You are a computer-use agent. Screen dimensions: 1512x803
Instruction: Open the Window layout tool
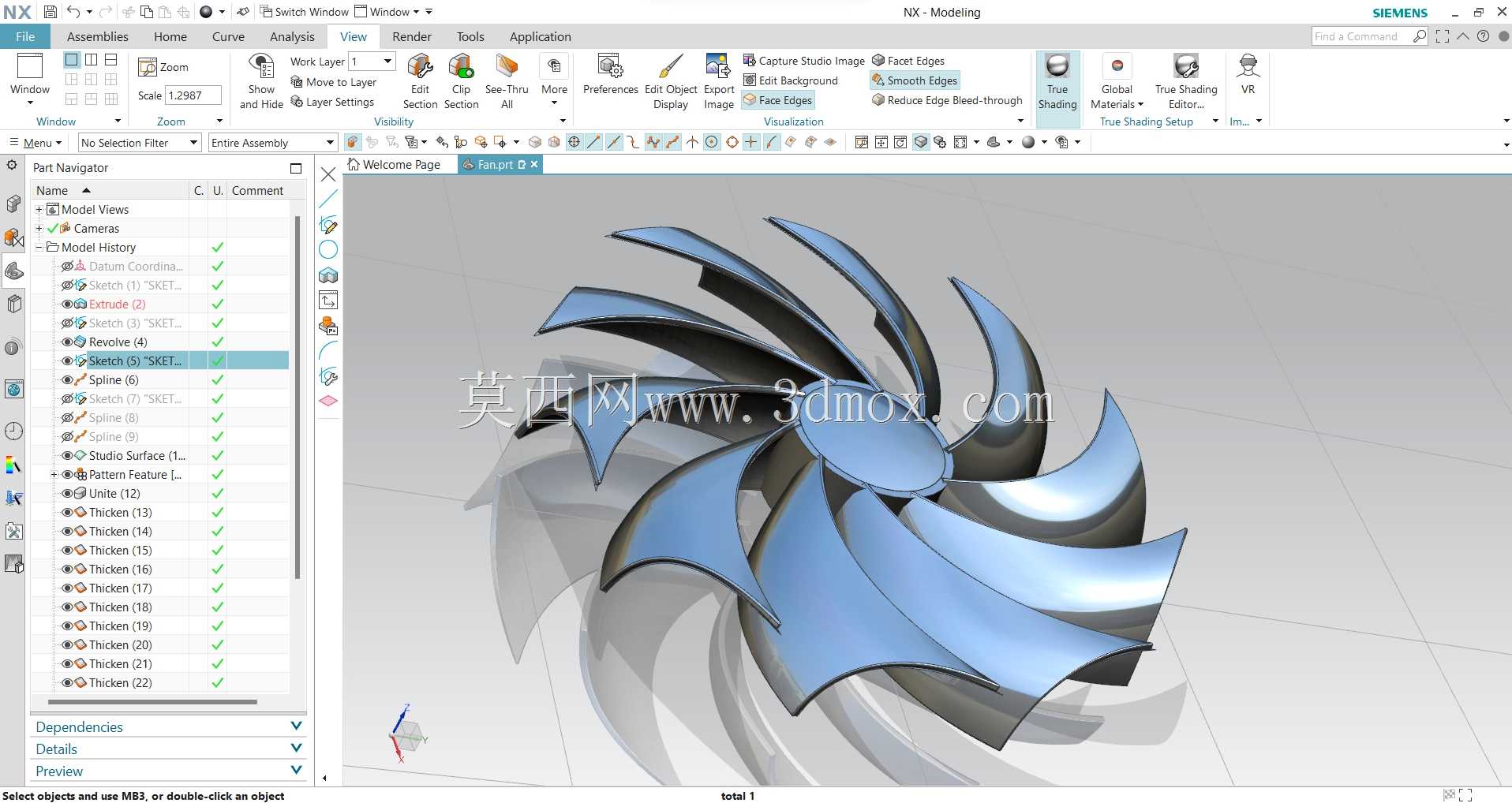30,80
